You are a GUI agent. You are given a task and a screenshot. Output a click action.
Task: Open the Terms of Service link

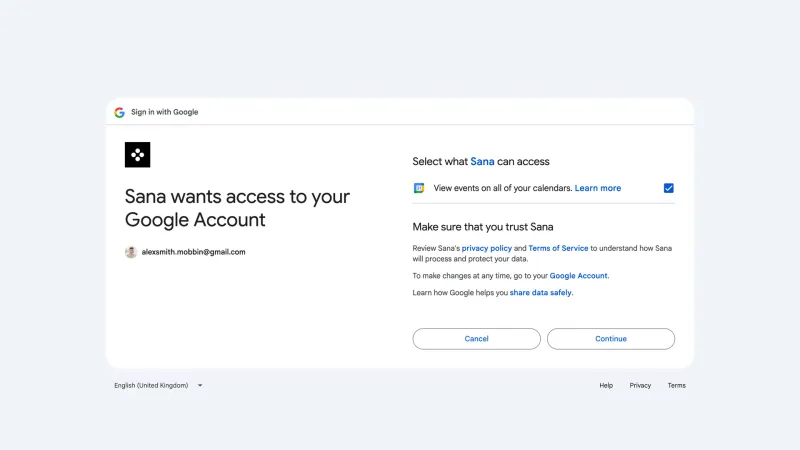tap(558, 248)
